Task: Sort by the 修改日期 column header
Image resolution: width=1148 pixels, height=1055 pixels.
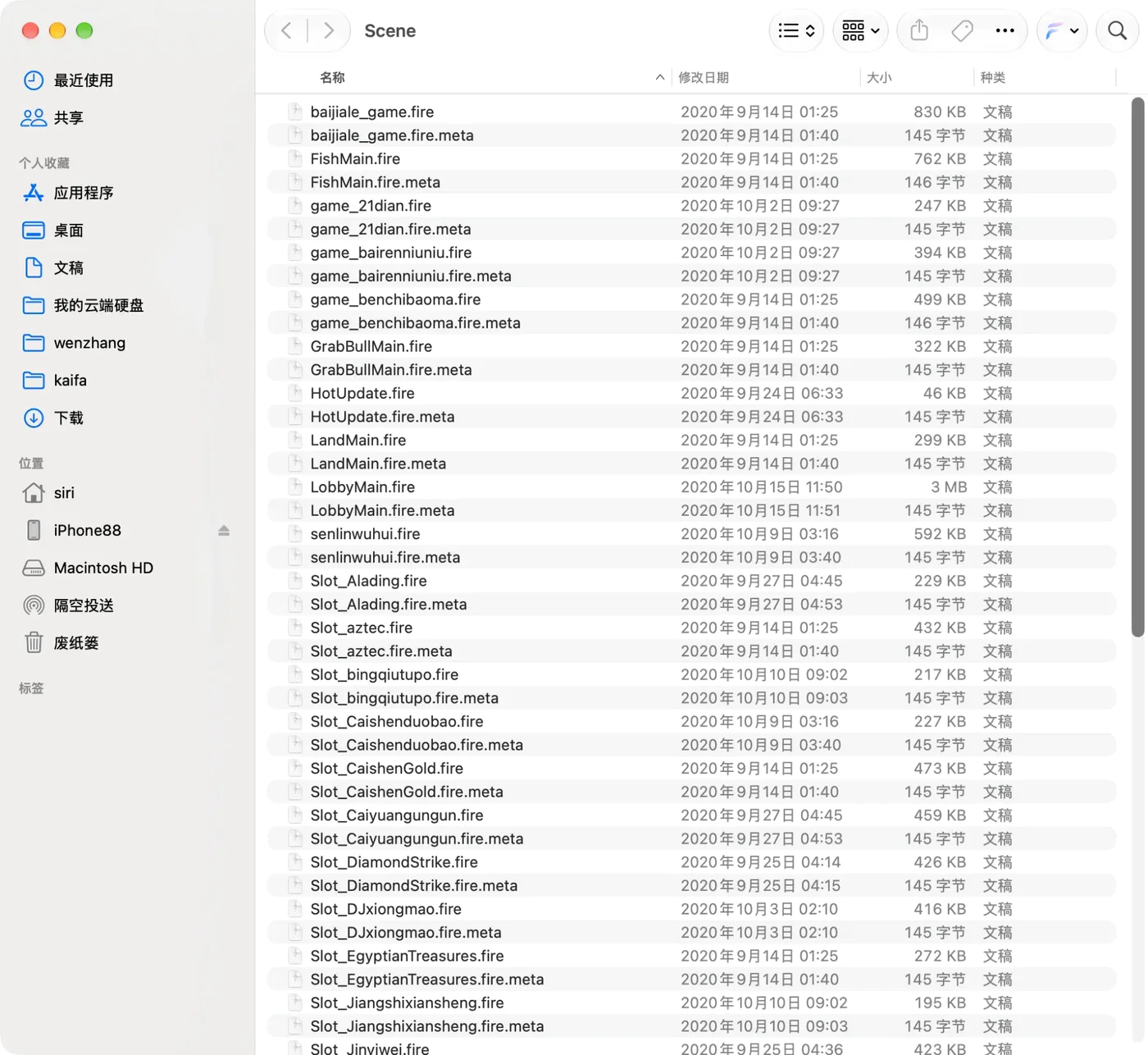Action: coord(704,77)
